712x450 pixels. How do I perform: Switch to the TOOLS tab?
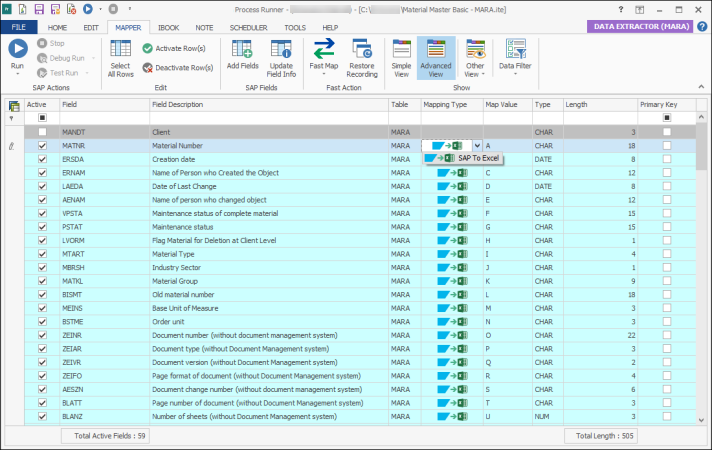click(295, 28)
